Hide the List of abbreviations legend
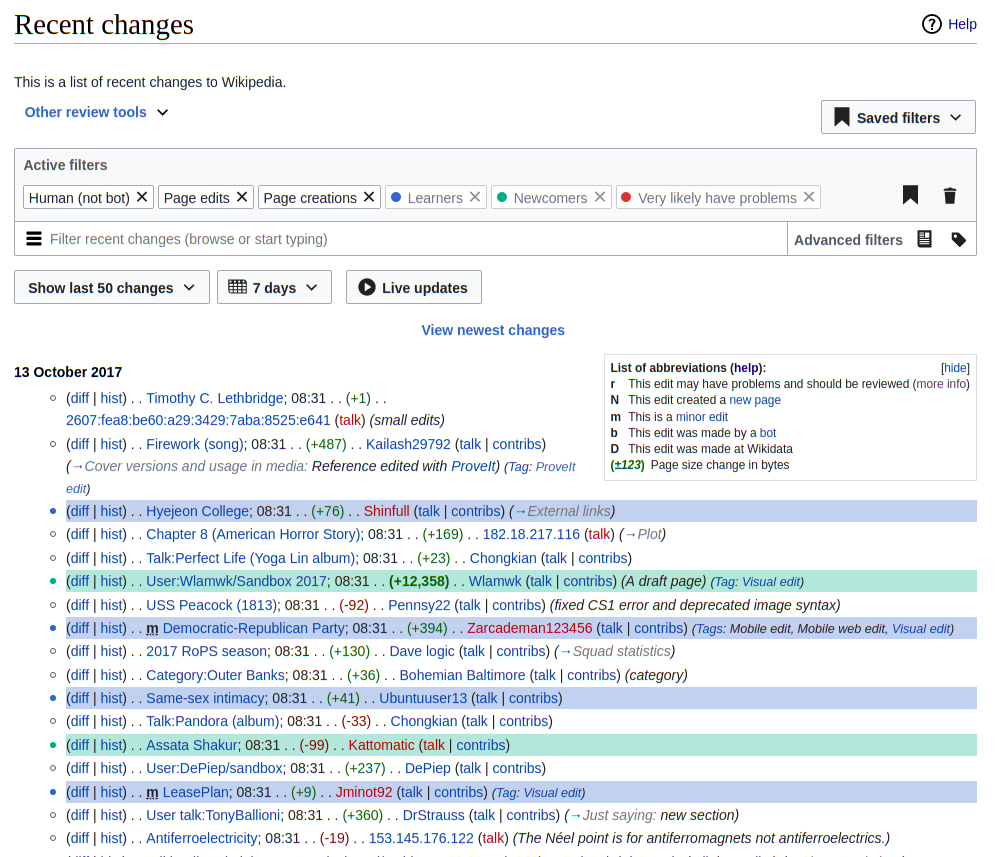The width and height of the screenshot is (995, 857). tap(956, 368)
